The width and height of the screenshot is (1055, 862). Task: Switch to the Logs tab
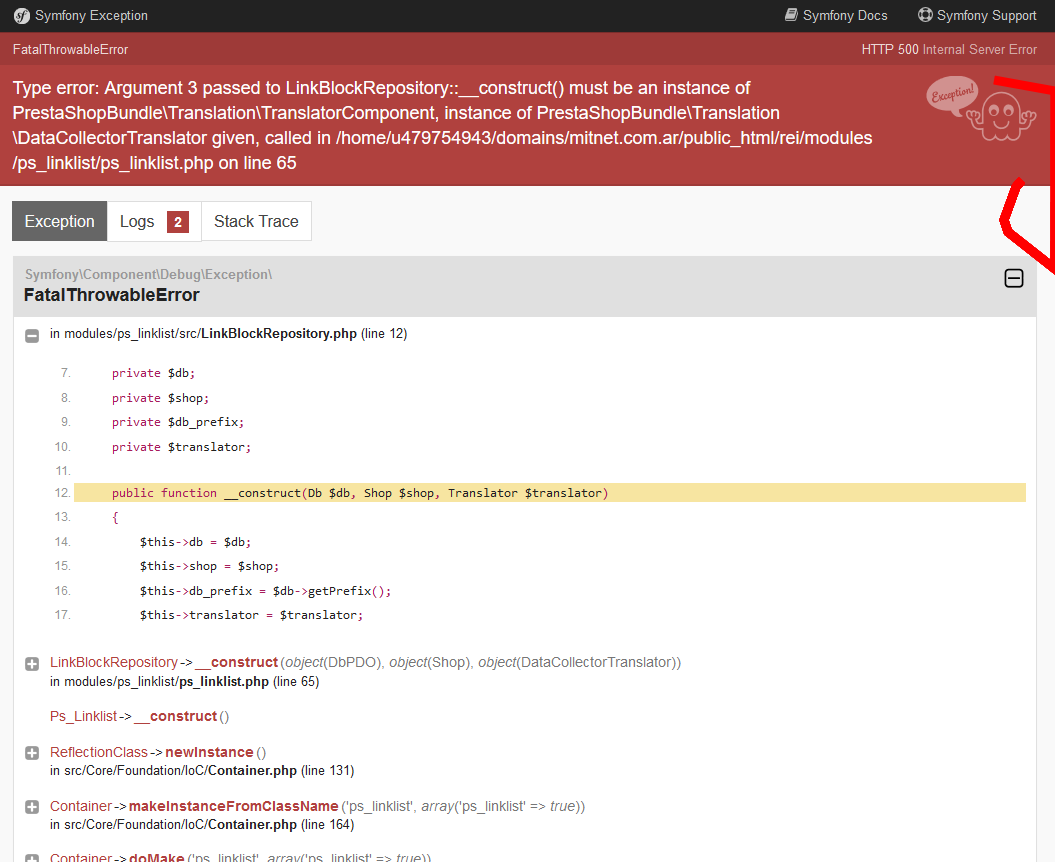tap(154, 221)
